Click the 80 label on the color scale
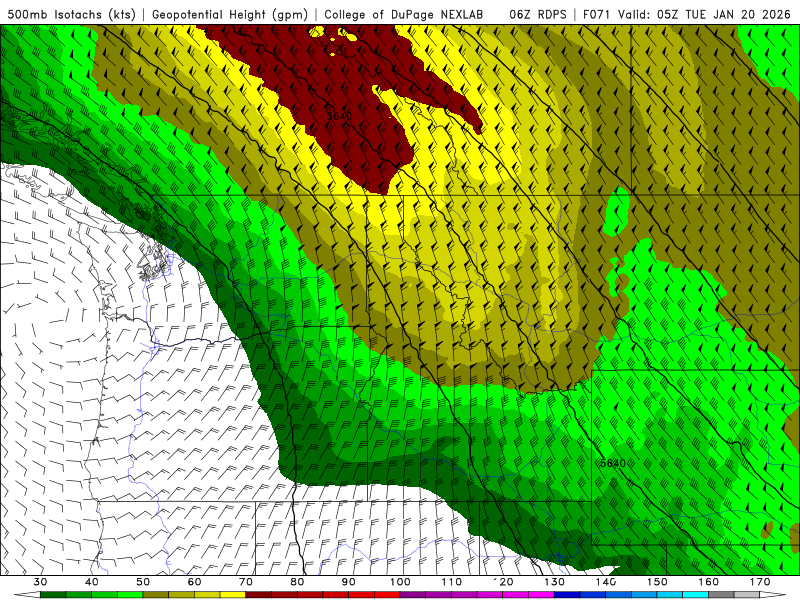The width and height of the screenshot is (800, 600). click(x=297, y=582)
